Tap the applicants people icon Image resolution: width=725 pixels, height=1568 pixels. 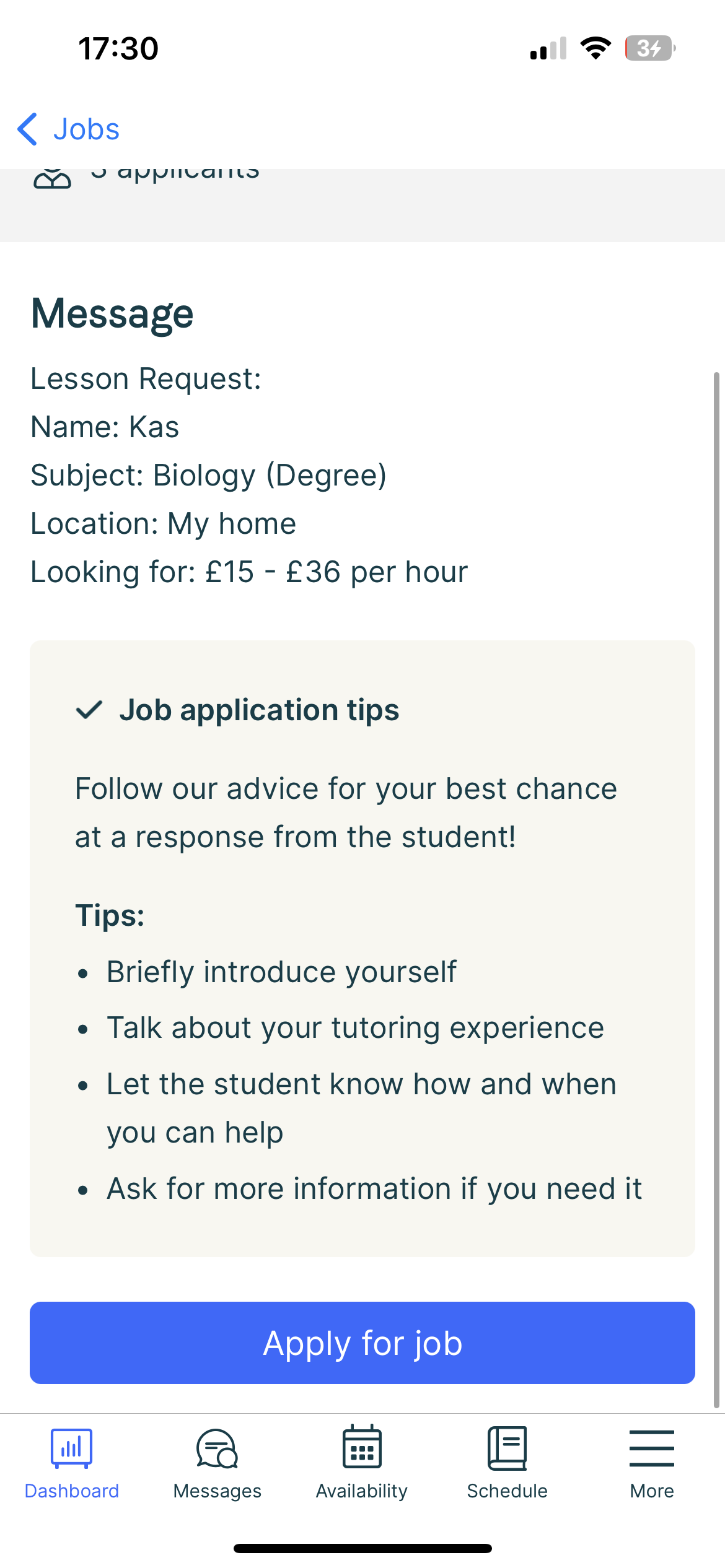click(52, 178)
